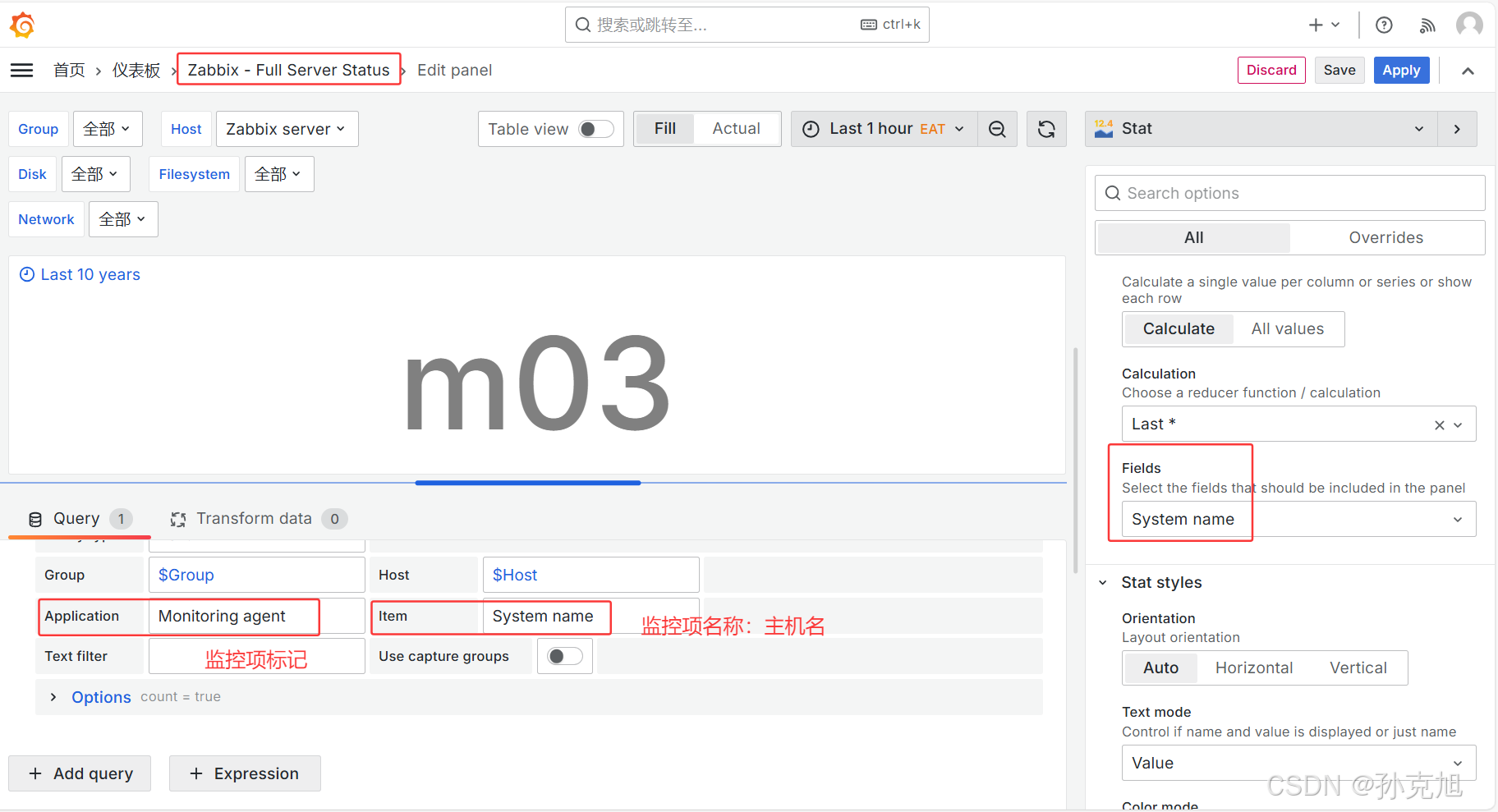Set orientation to Auto

(1160, 668)
